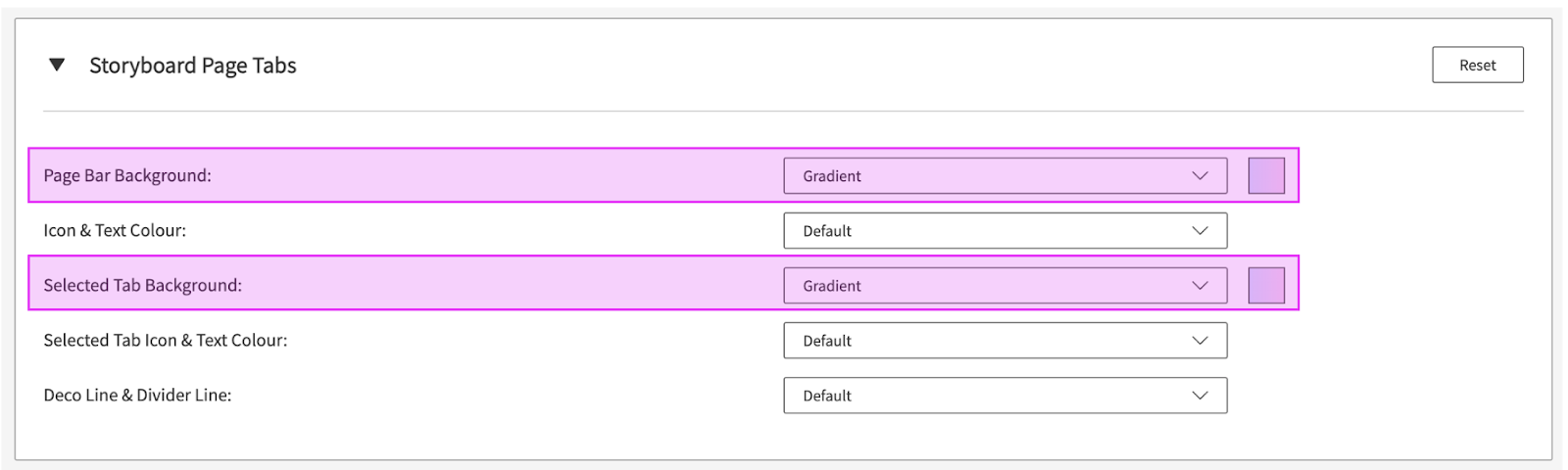Click the Page Bar Background label
1568x470 pixels.
127,176
